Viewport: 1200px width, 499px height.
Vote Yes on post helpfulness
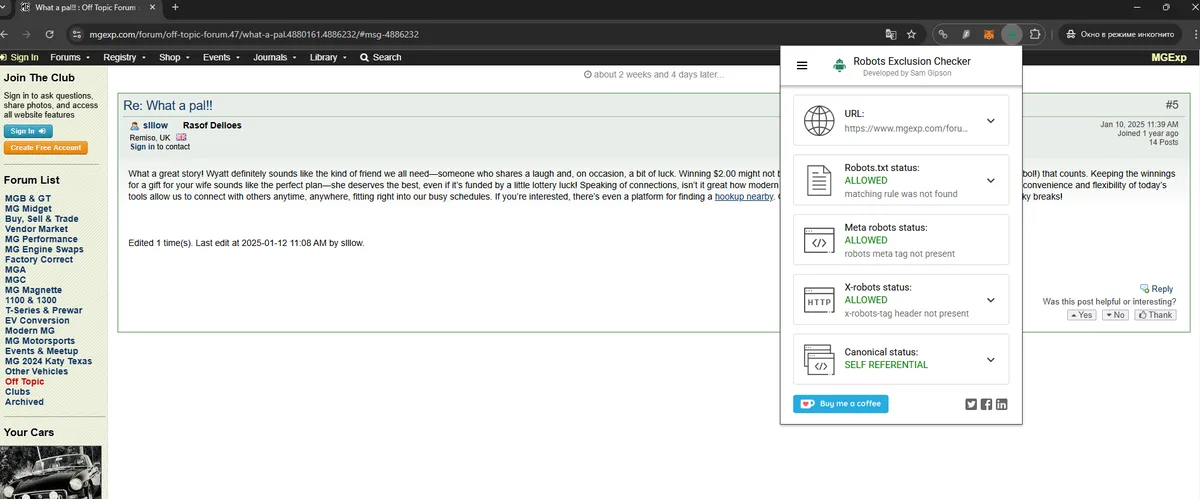click(x=1082, y=314)
